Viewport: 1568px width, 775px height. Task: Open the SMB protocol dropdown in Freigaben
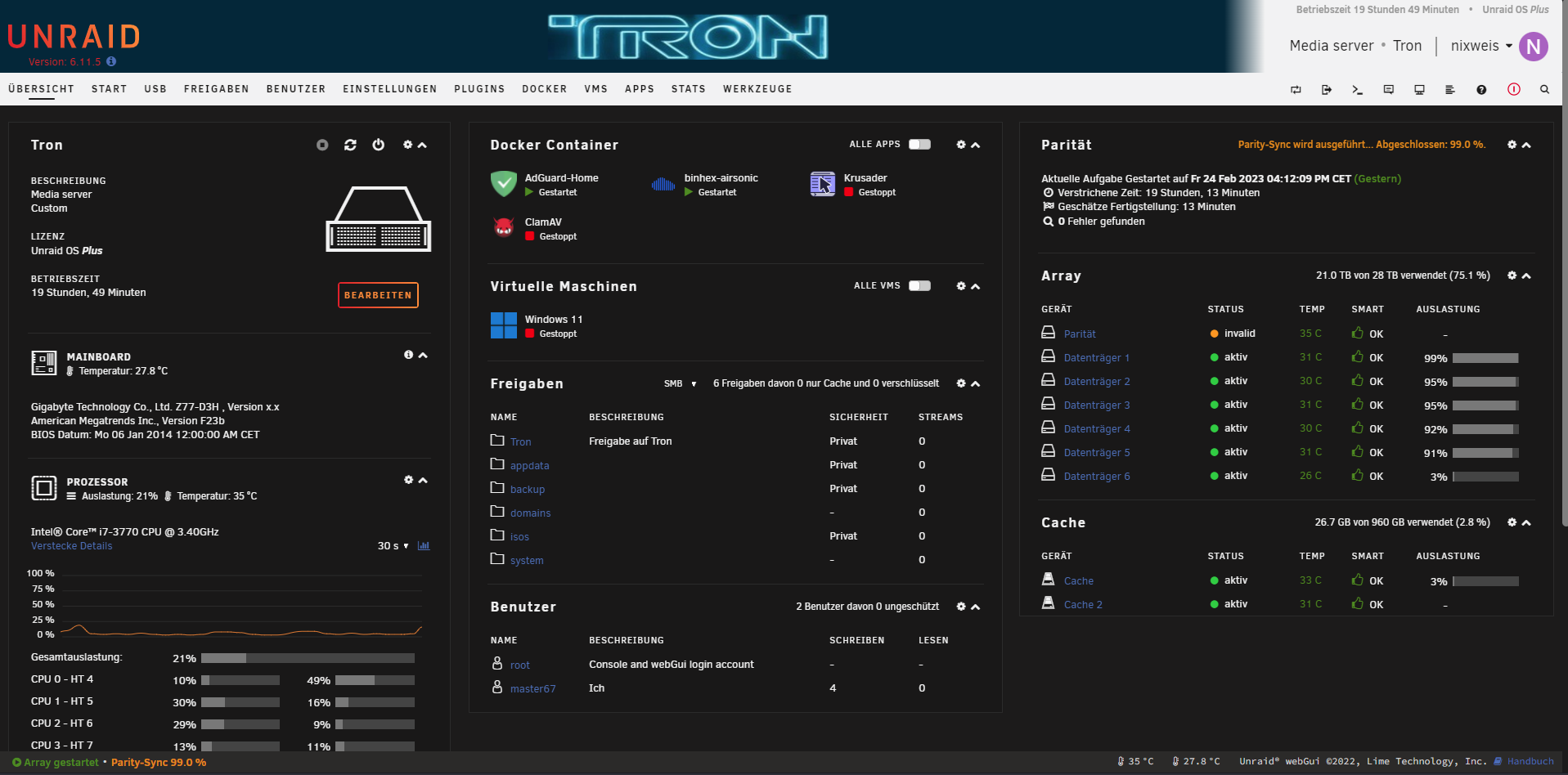click(x=681, y=383)
